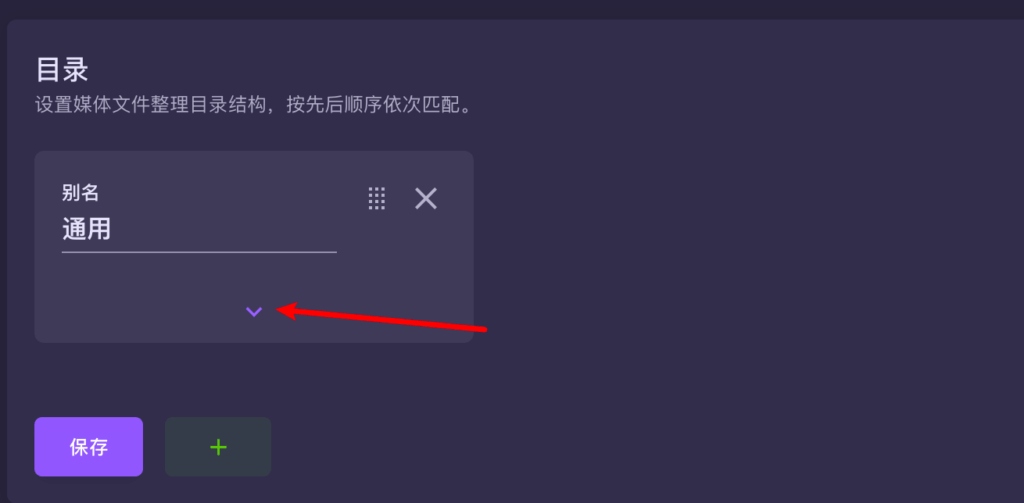This screenshot has width=1024, height=503.
Task: Delete directory entry using the cross icon
Action: pyautogui.click(x=426, y=198)
